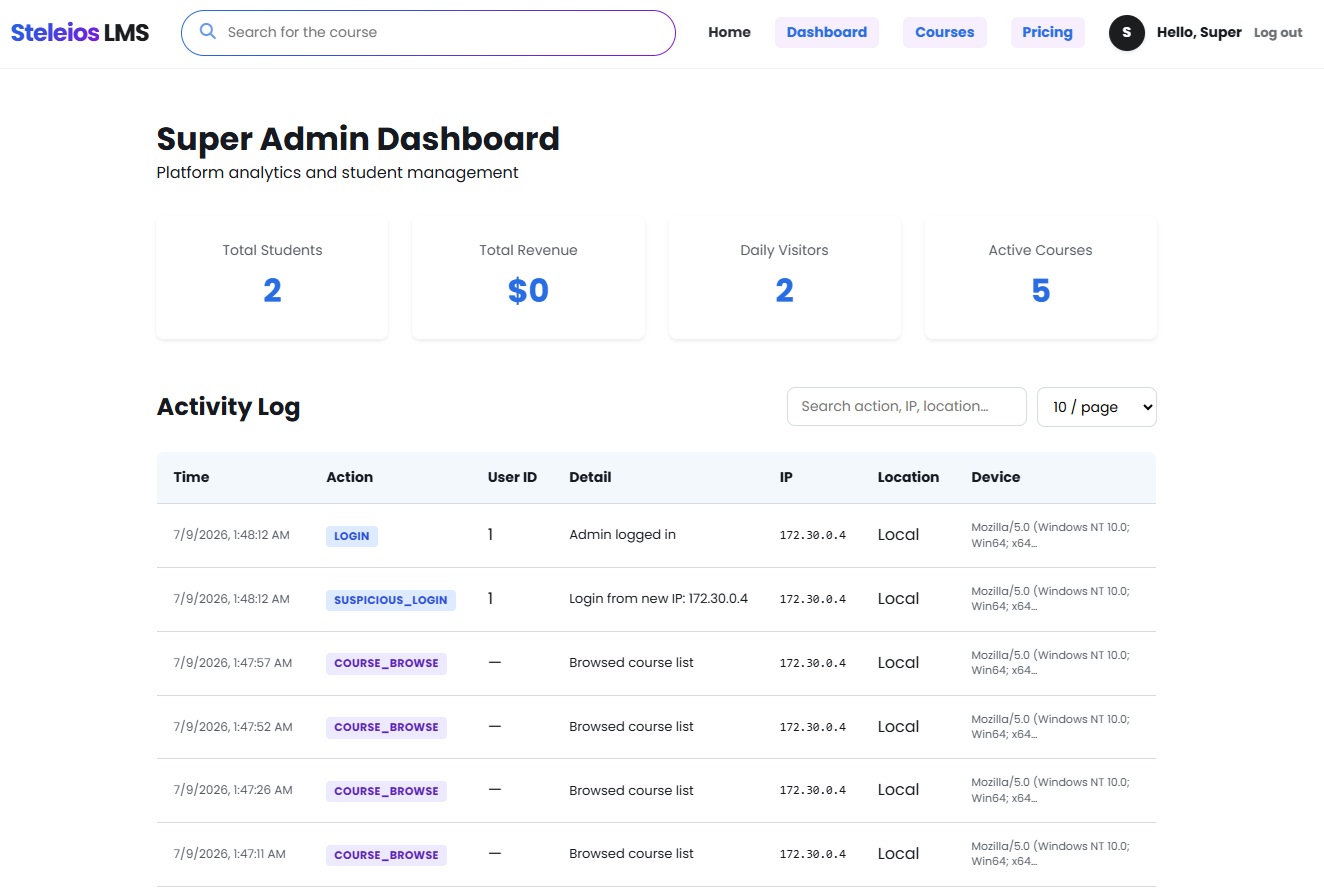This screenshot has height=892, width=1324.
Task: Click the search magnifier icon in header
Action: (208, 31)
